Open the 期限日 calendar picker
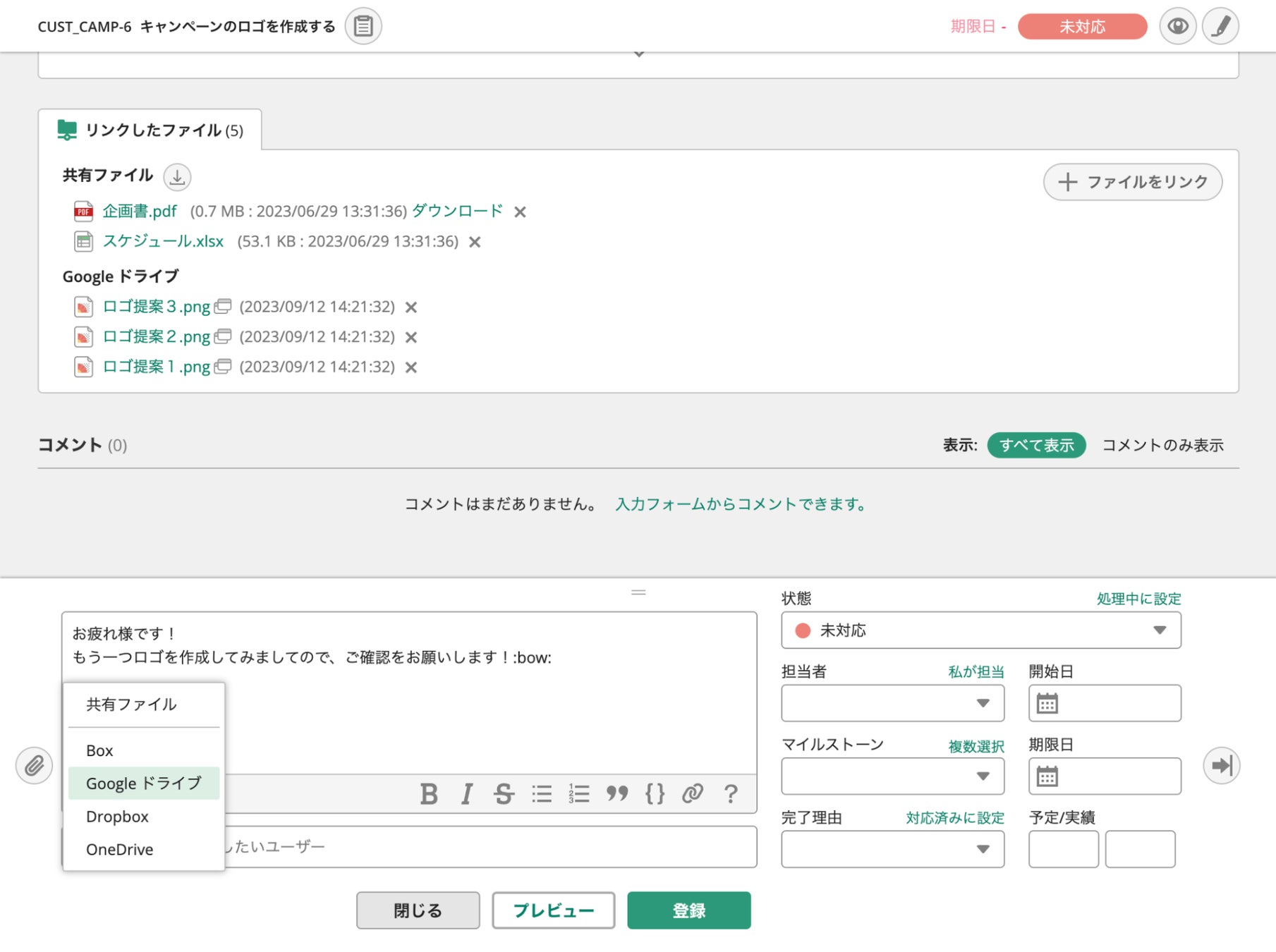The height and width of the screenshot is (952, 1276). pos(1047,776)
